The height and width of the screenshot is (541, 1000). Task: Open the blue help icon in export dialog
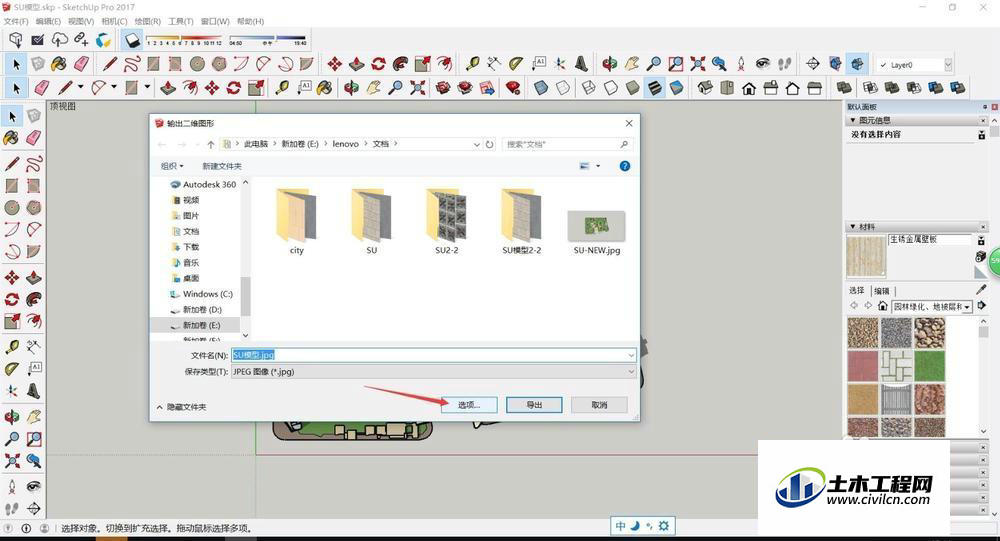pos(625,166)
